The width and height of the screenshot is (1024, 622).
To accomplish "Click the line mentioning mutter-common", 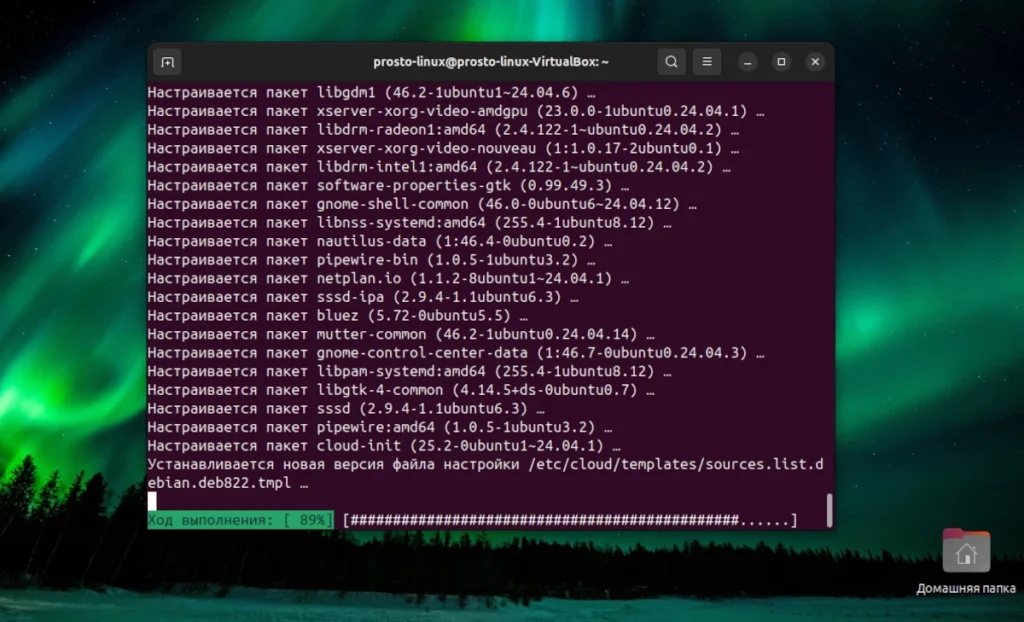I will click(x=401, y=335).
